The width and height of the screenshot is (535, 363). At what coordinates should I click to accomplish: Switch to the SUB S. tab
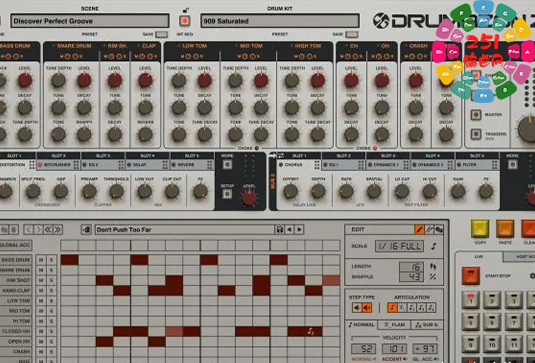click(x=427, y=325)
